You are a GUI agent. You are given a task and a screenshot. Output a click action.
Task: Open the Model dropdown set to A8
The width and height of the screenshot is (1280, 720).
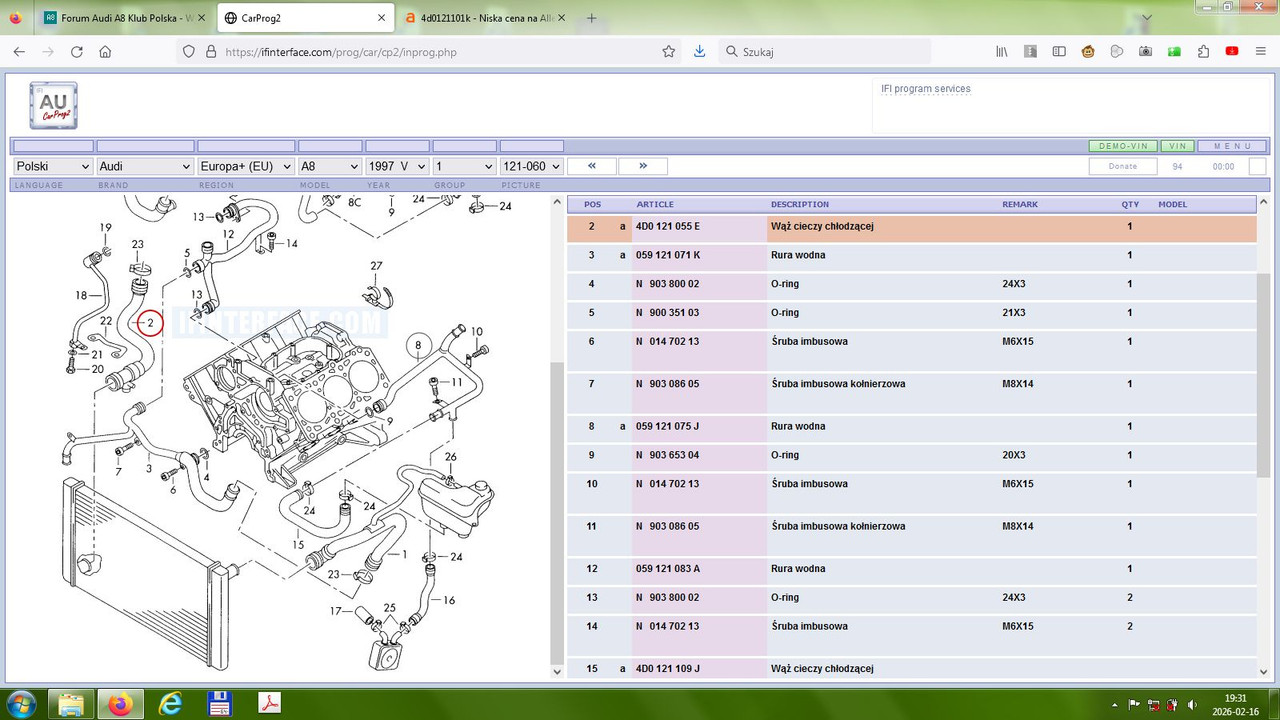click(330, 166)
